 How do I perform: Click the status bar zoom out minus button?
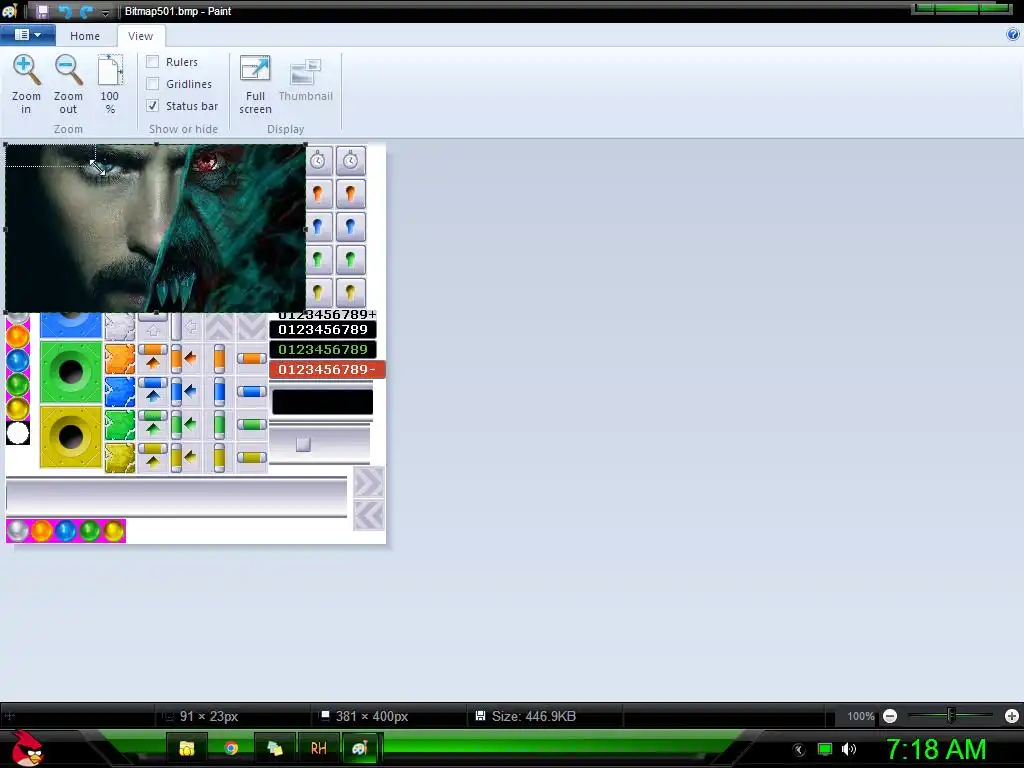click(x=889, y=716)
